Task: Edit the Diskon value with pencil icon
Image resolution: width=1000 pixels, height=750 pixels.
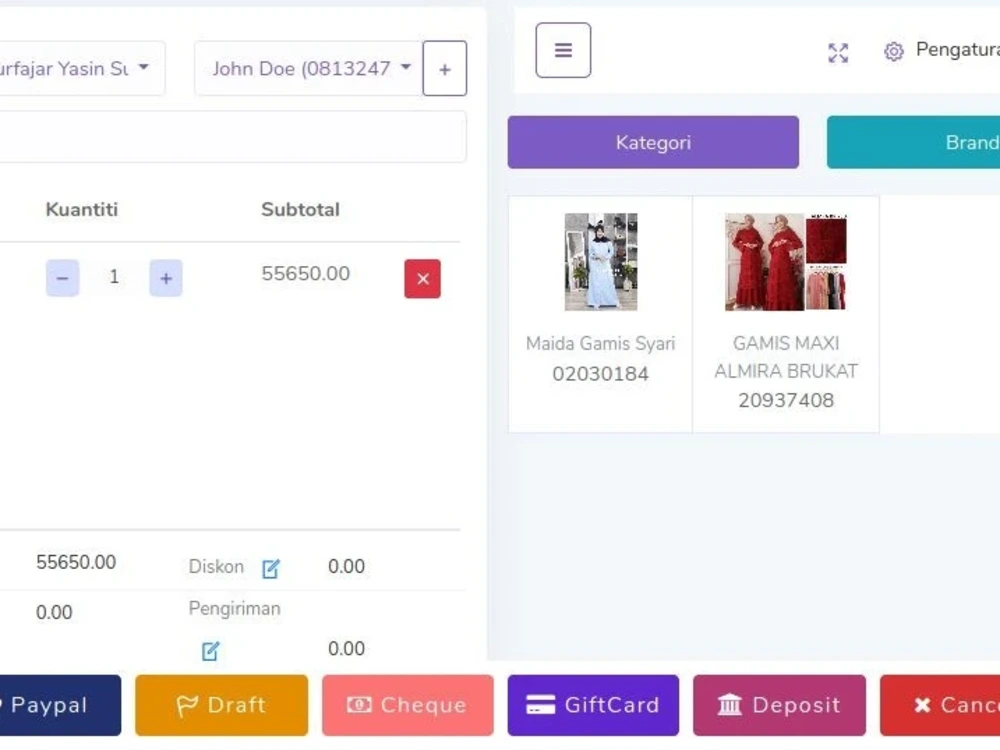Action: [x=270, y=567]
